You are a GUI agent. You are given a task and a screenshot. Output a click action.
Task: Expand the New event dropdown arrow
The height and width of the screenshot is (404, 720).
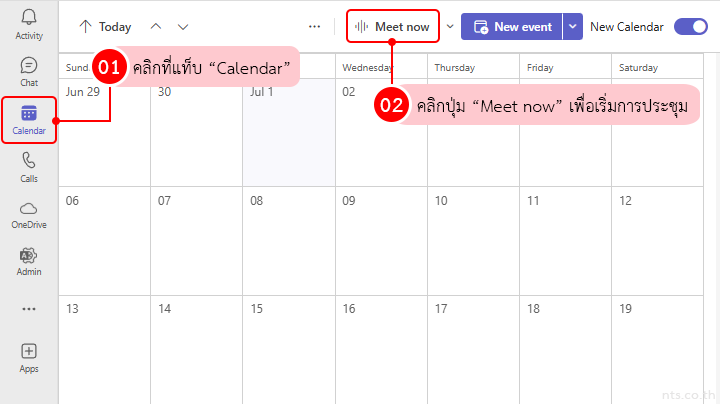tap(573, 27)
